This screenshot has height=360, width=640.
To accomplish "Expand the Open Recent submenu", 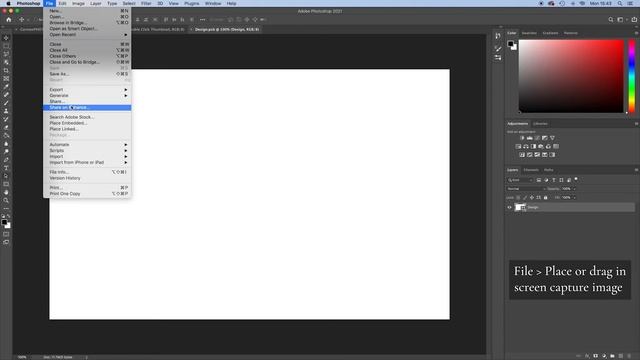I will pos(87,35).
